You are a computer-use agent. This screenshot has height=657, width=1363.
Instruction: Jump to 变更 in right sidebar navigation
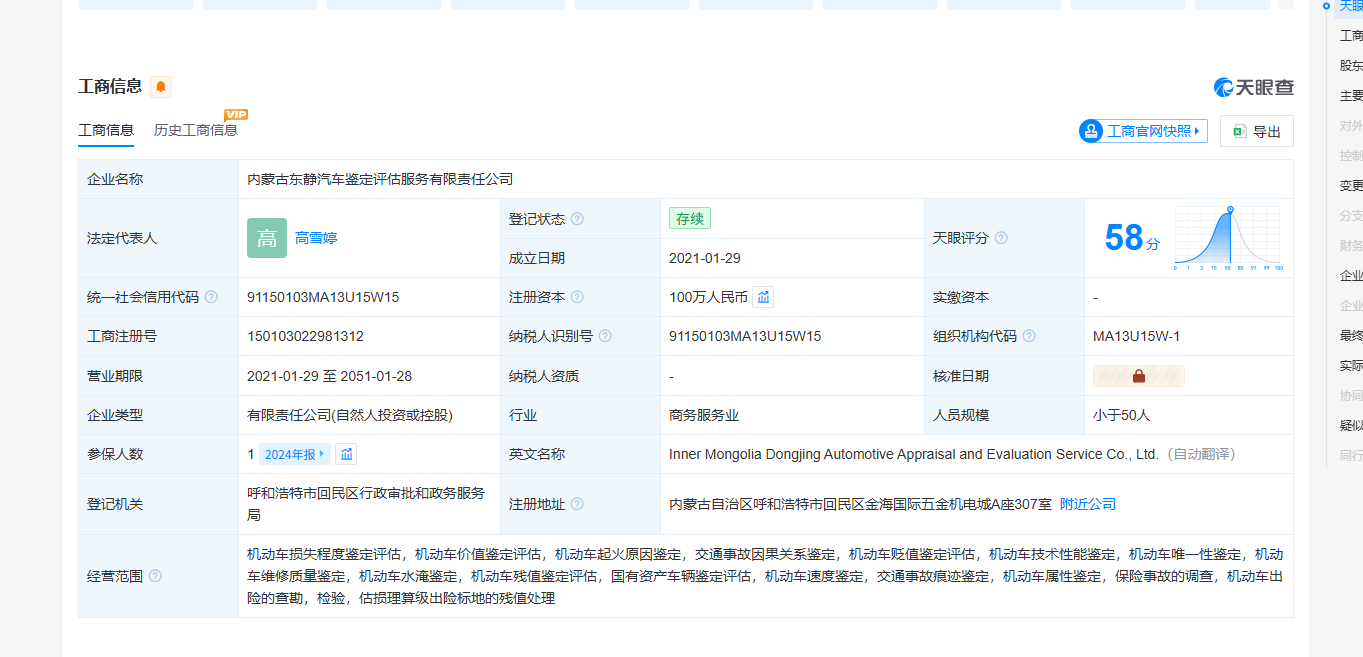point(1351,186)
